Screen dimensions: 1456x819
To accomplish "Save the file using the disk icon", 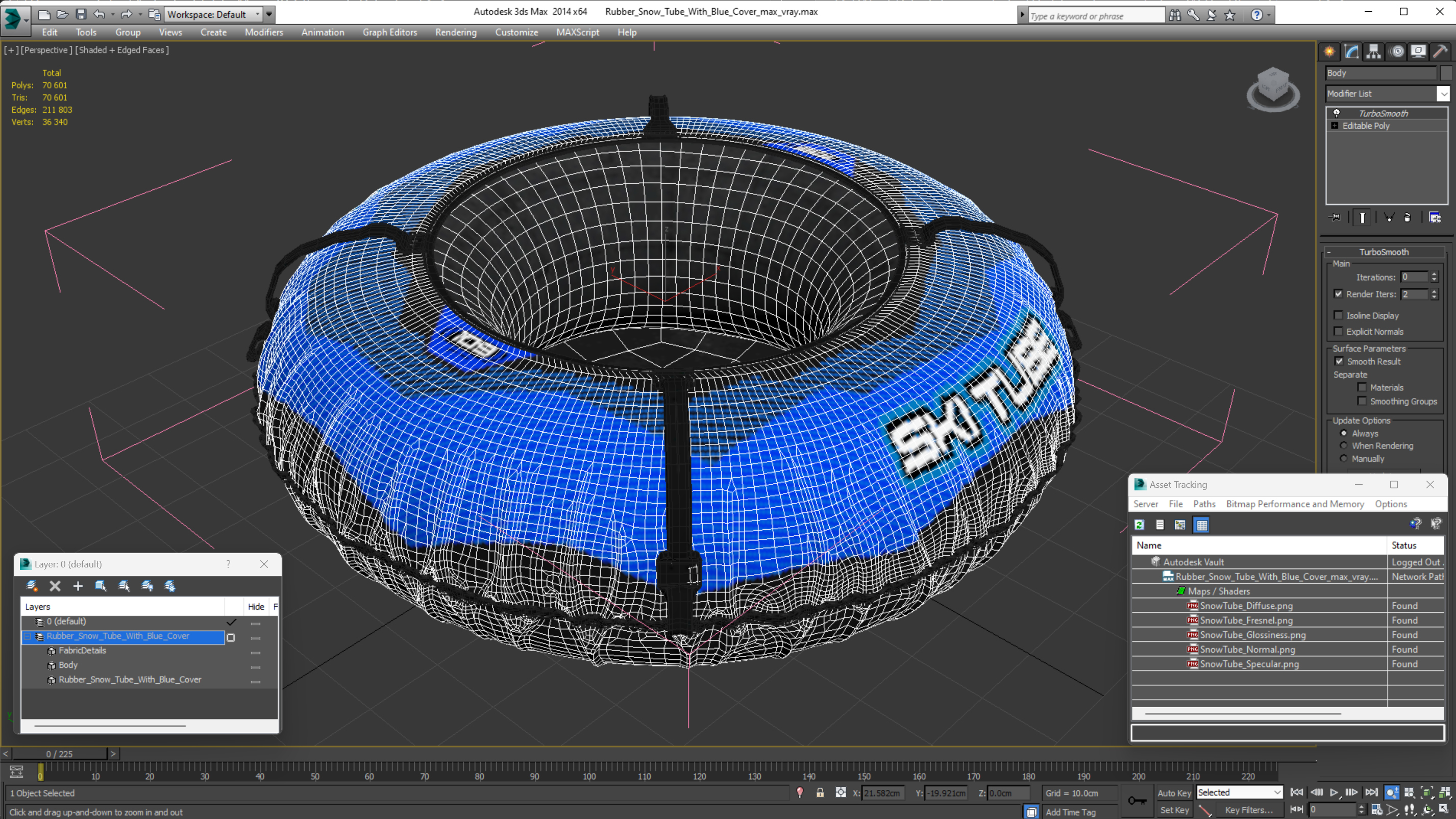I will (81, 14).
